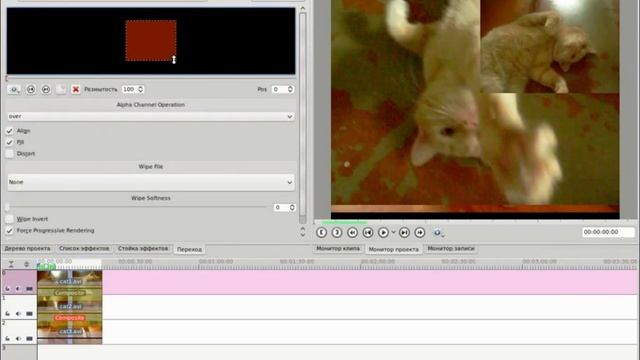The height and width of the screenshot is (360, 640).
Task: Hide video of track 0
Action: [x=29, y=289]
